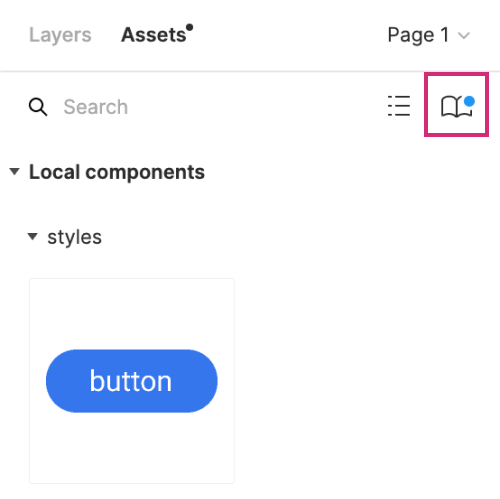Click the chevron next to Page 1
The height and width of the screenshot is (499, 500).
pos(464,35)
